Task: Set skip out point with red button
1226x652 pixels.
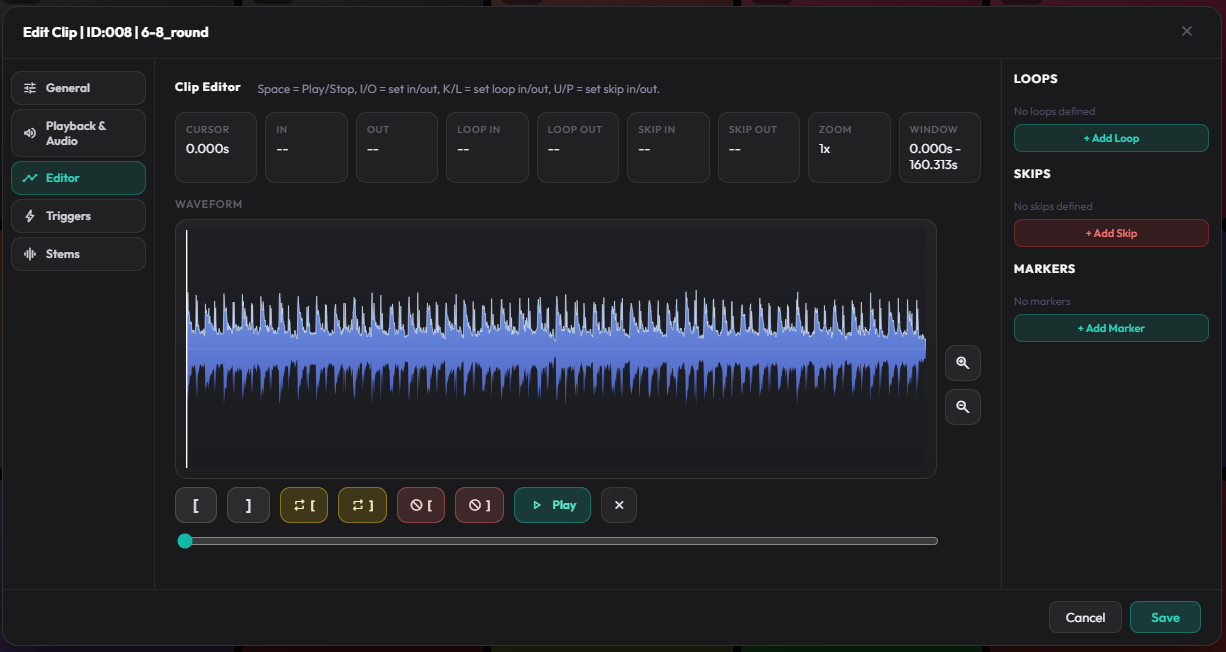Action: click(479, 505)
